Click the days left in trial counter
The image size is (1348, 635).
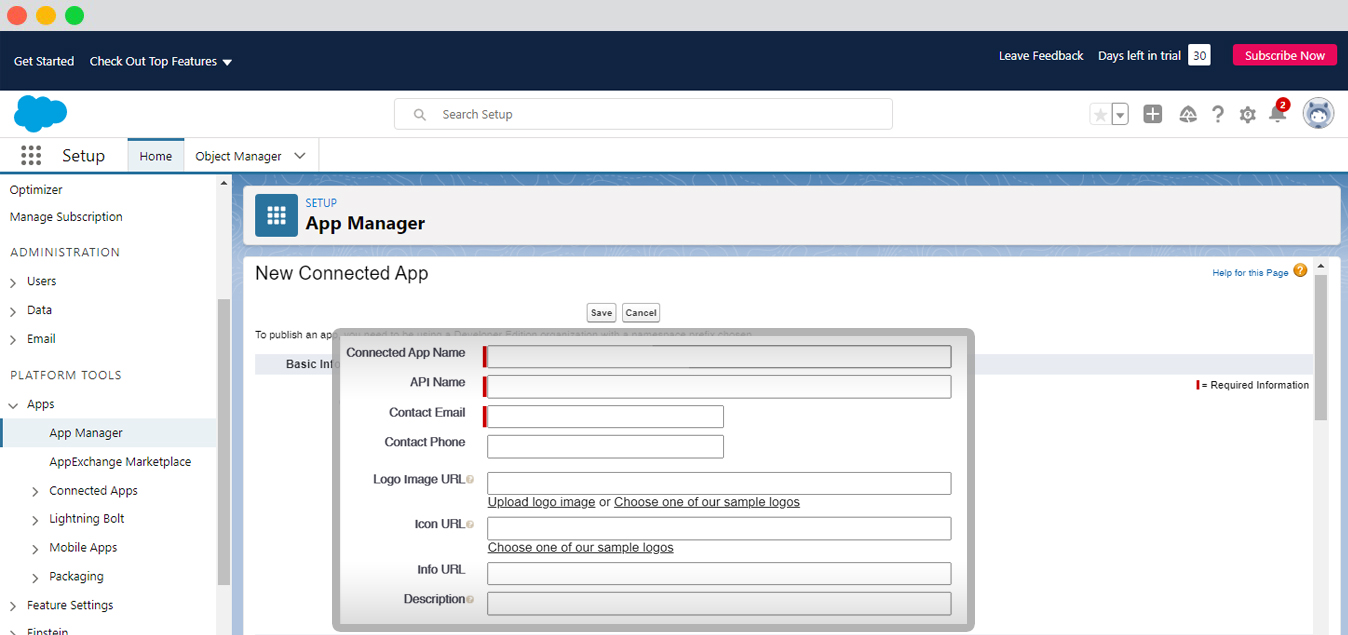(1199, 55)
